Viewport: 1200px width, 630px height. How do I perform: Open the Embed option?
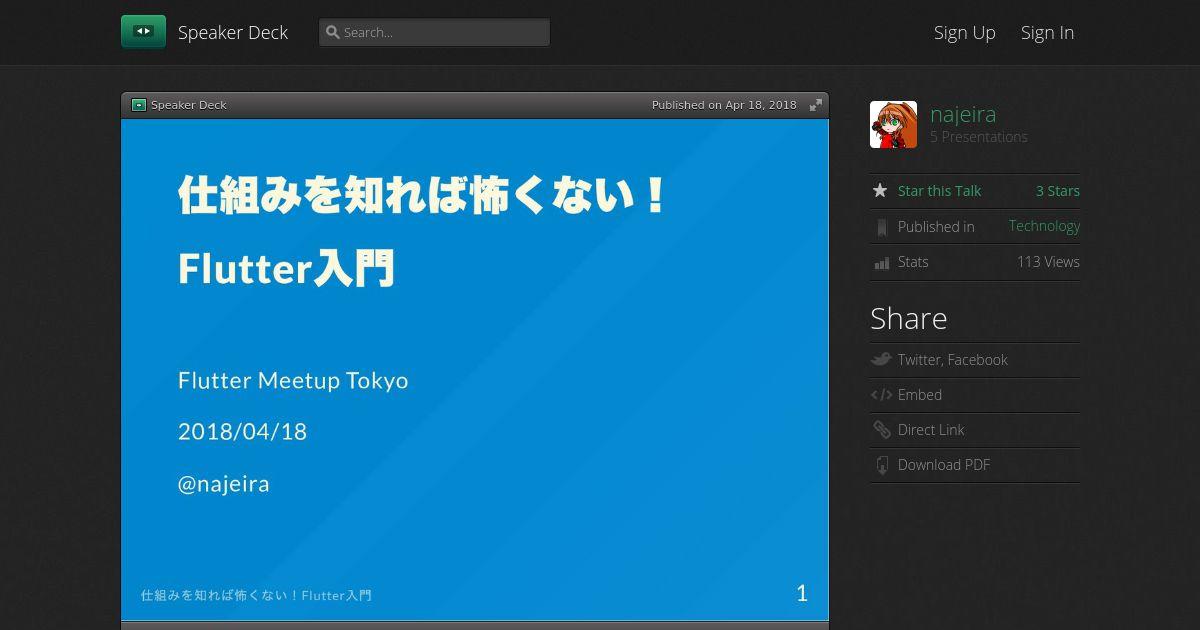click(x=920, y=395)
